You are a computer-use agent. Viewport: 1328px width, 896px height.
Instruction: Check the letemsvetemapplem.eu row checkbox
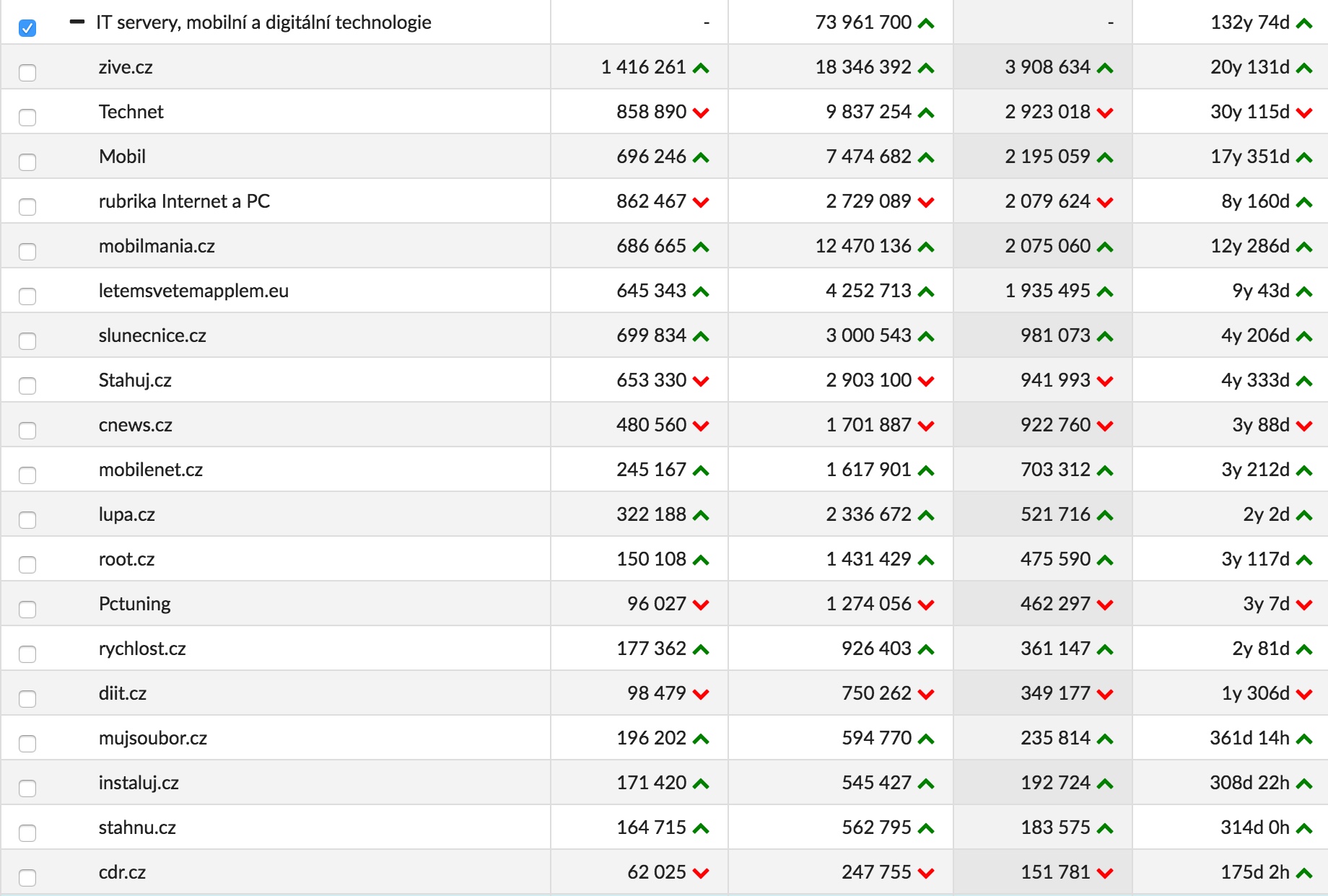pyautogui.click(x=27, y=297)
